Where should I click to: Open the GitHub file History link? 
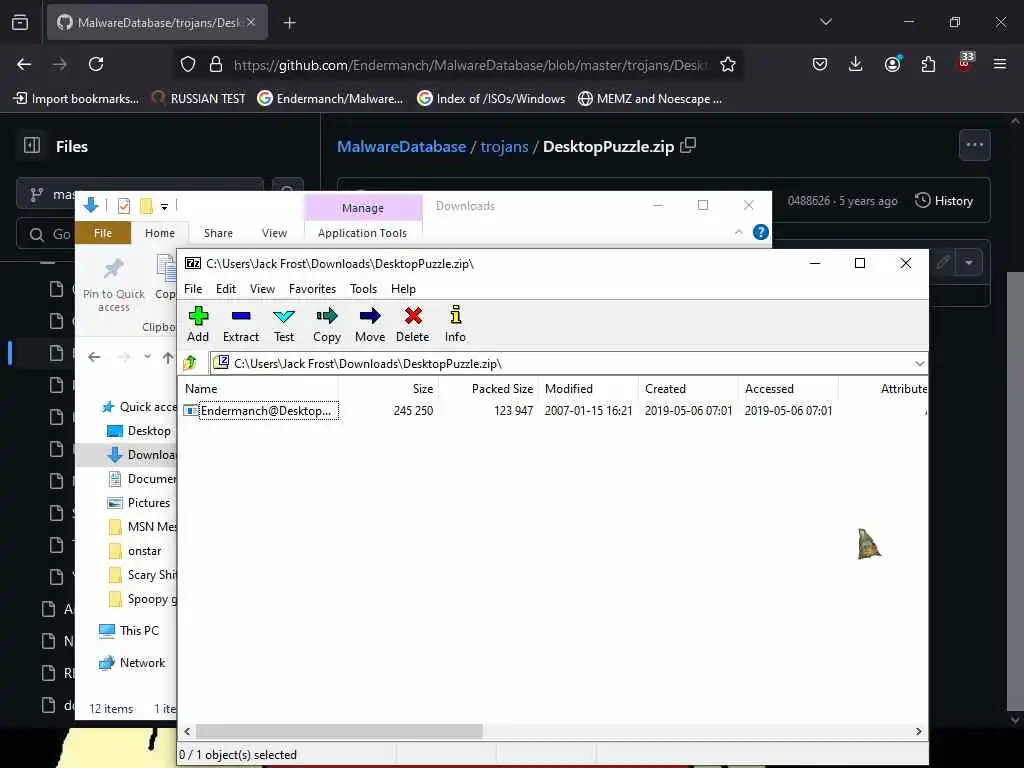(x=944, y=200)
